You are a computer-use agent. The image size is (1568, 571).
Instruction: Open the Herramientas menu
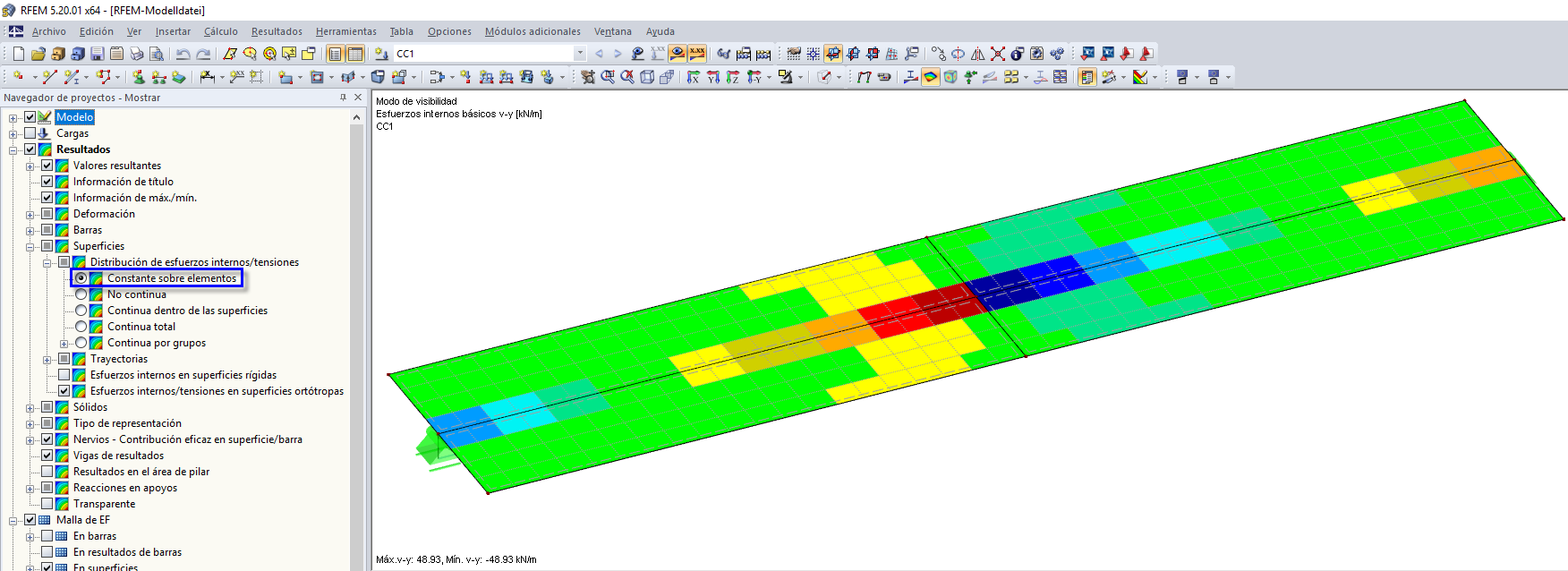pyautogui.click(x=345, y=31)
